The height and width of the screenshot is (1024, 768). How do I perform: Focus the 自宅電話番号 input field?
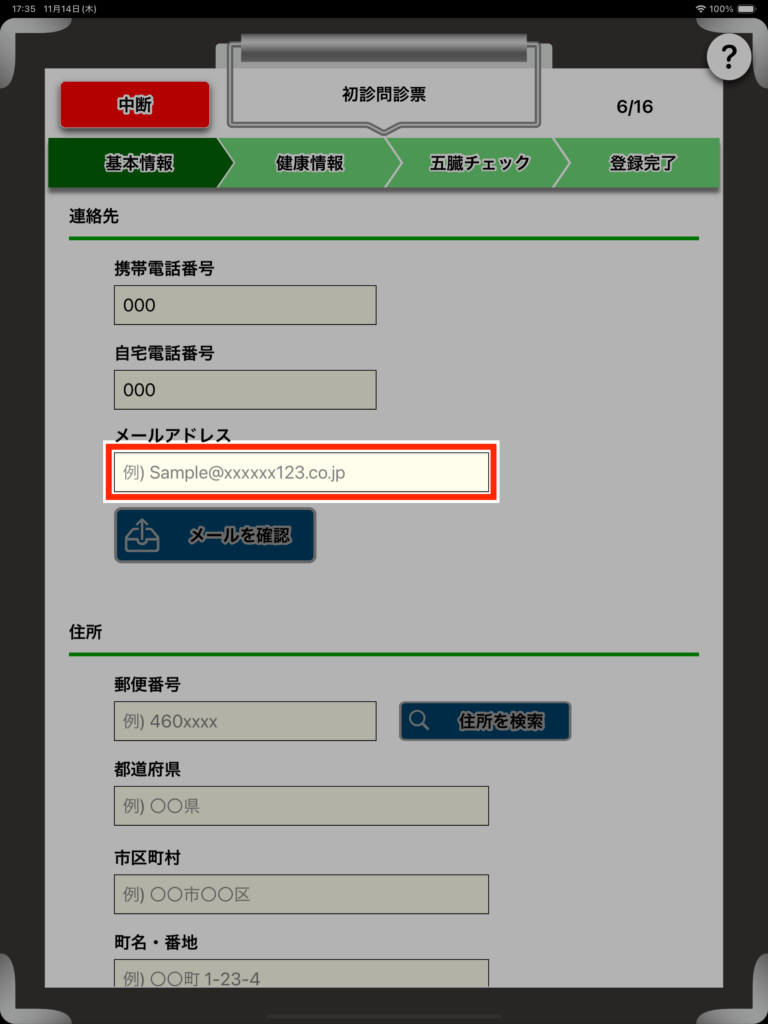[245, 390]
